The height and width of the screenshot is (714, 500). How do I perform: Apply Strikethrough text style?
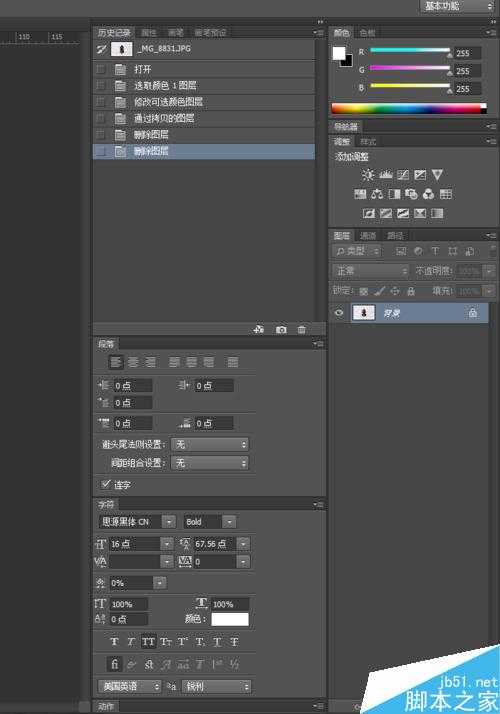point(235,642)
